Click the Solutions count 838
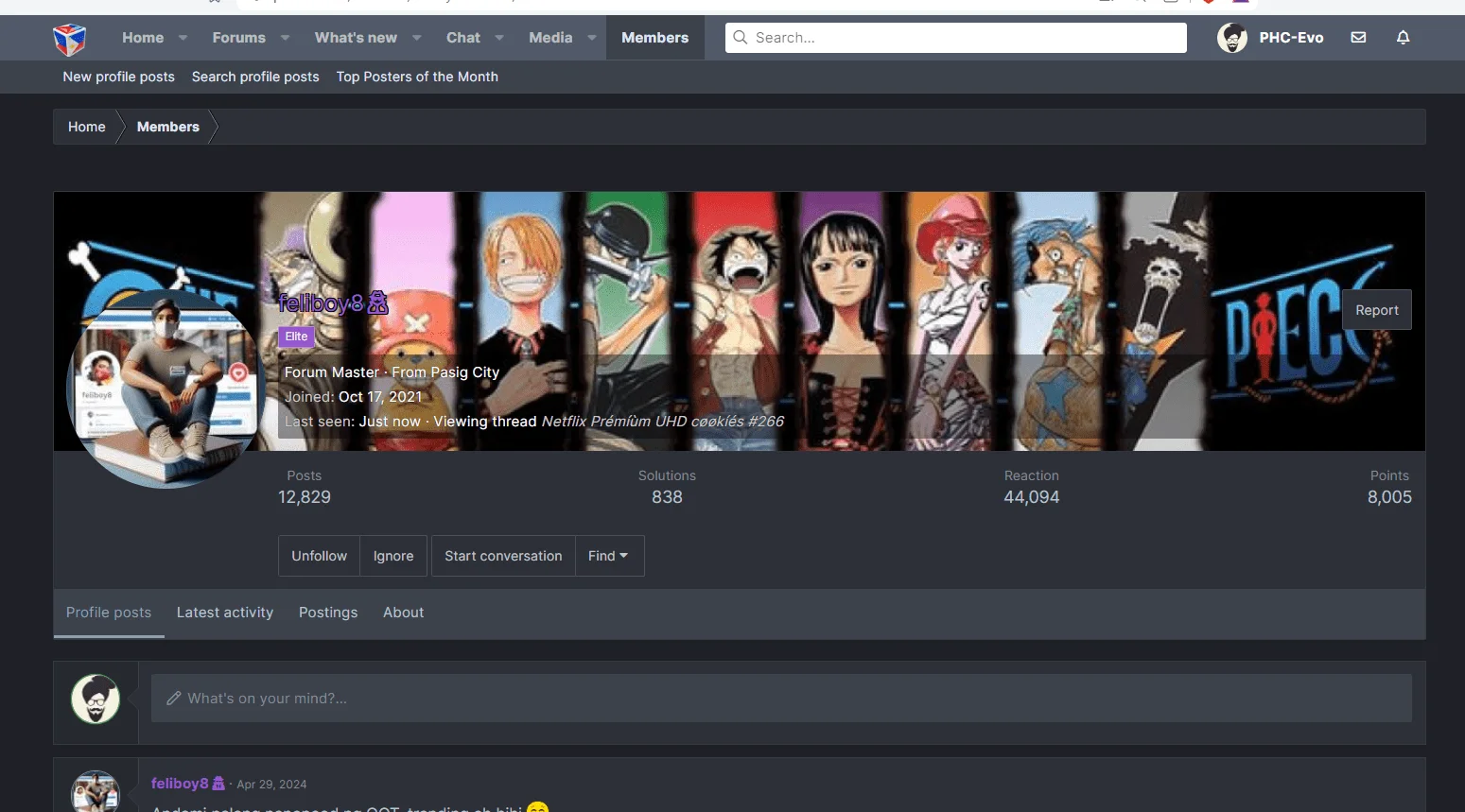 [x=667, y=497]
